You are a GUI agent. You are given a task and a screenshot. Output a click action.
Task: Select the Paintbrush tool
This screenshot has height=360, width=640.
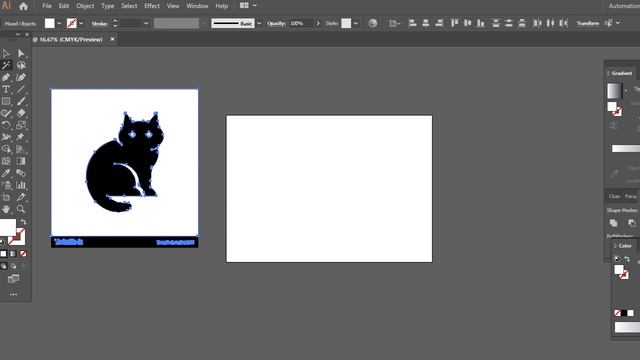point(21,101)
